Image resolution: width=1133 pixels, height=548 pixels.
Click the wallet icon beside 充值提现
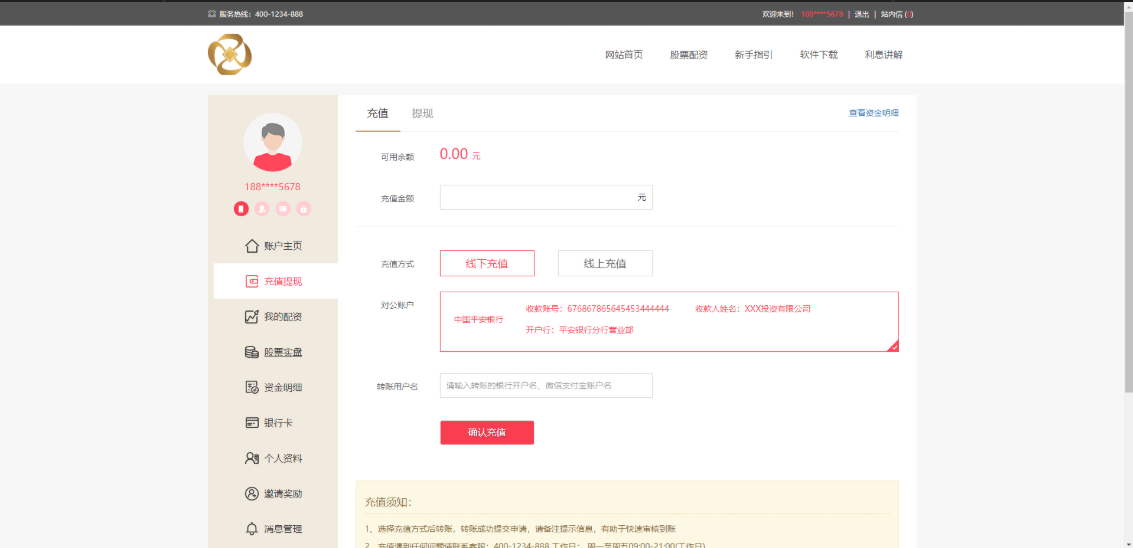[251, 281]
